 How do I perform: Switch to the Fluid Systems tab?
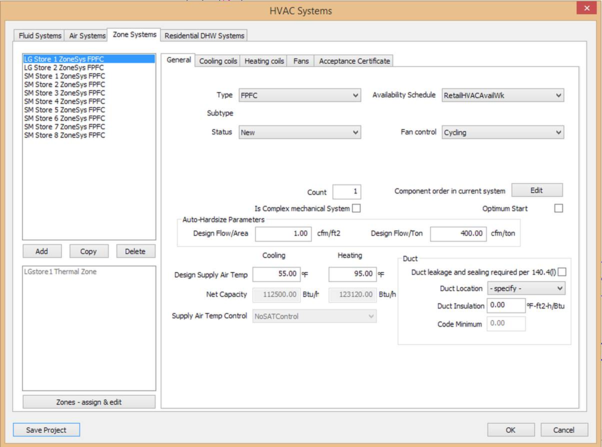[x=40, y=35]
